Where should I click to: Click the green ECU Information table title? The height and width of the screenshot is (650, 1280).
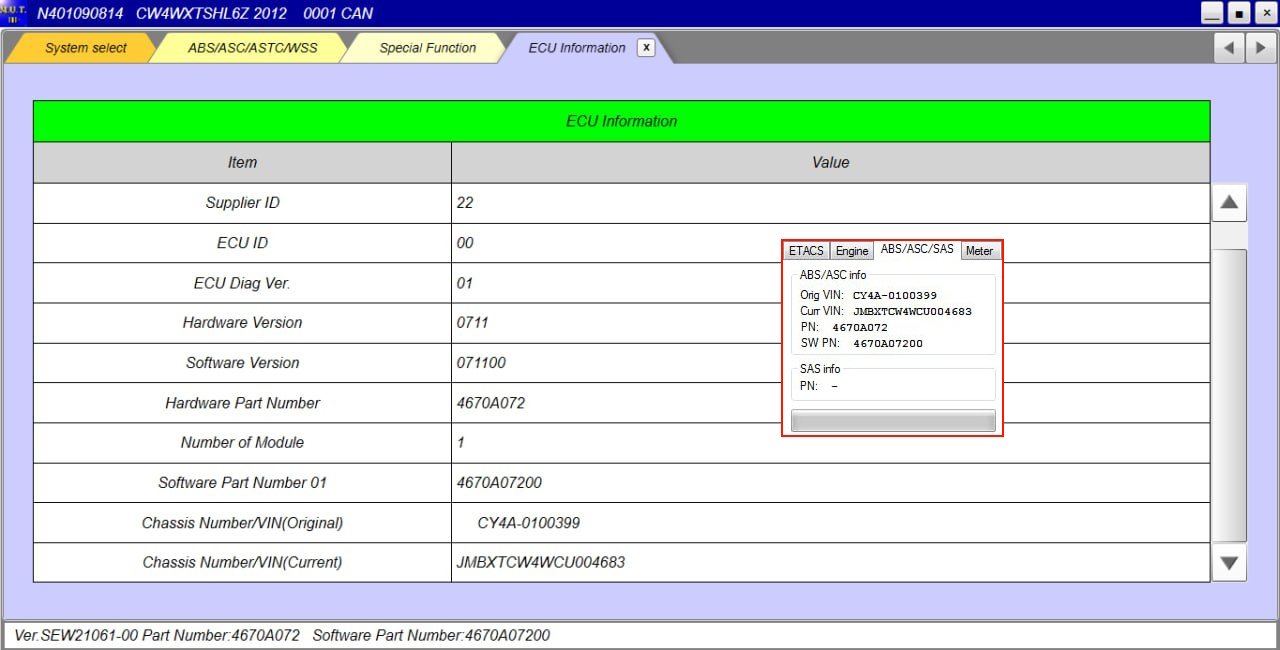pos(621,121)
